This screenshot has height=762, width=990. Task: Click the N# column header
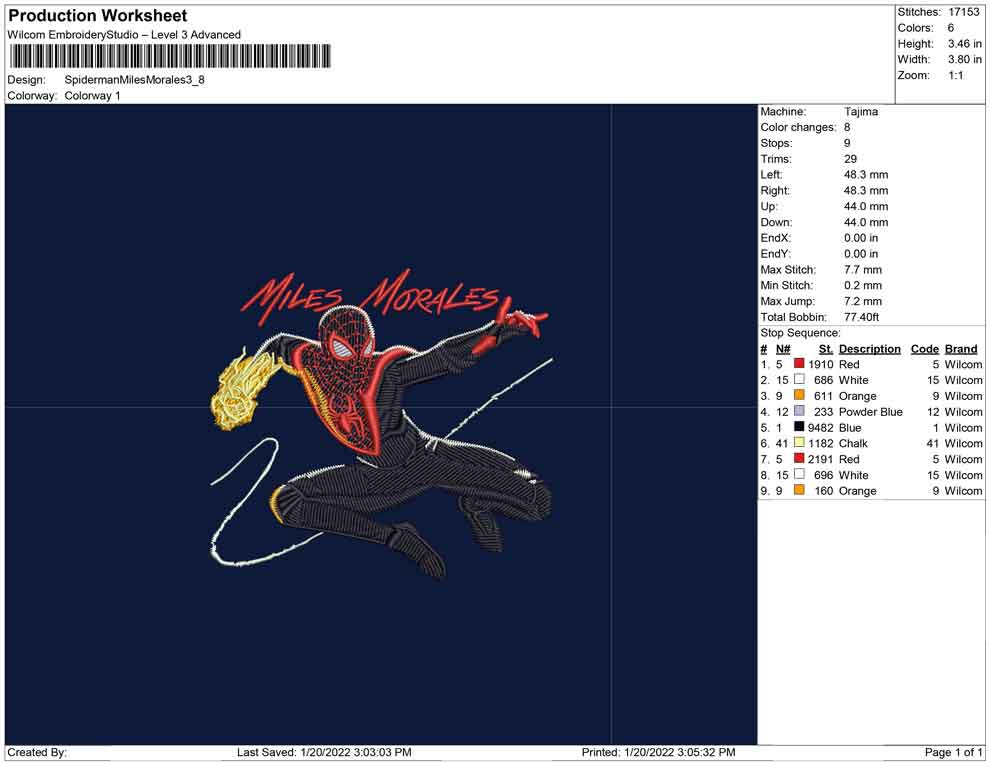[783, 349]
